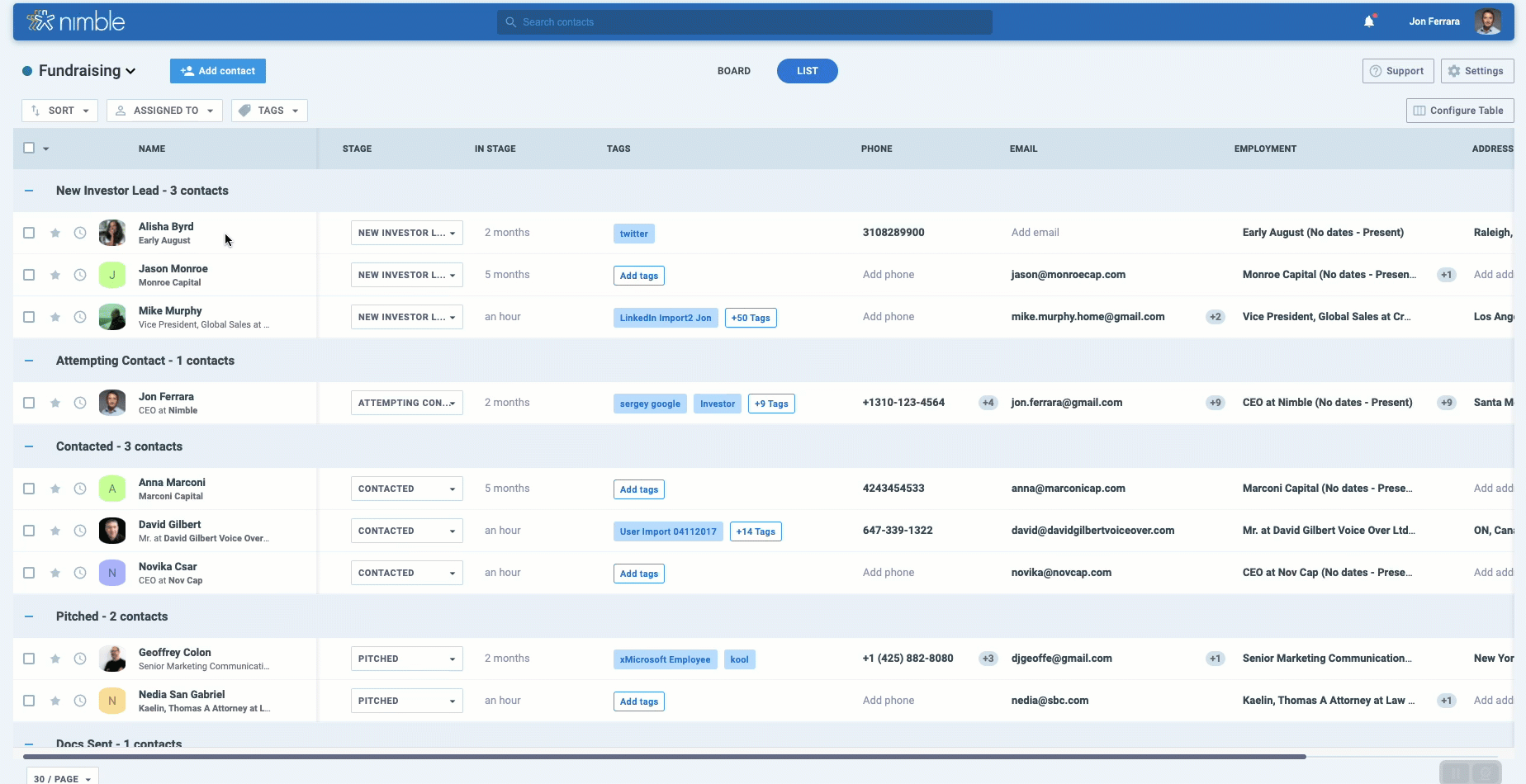Star the Jon Ferrara contact

coord(55,403)
